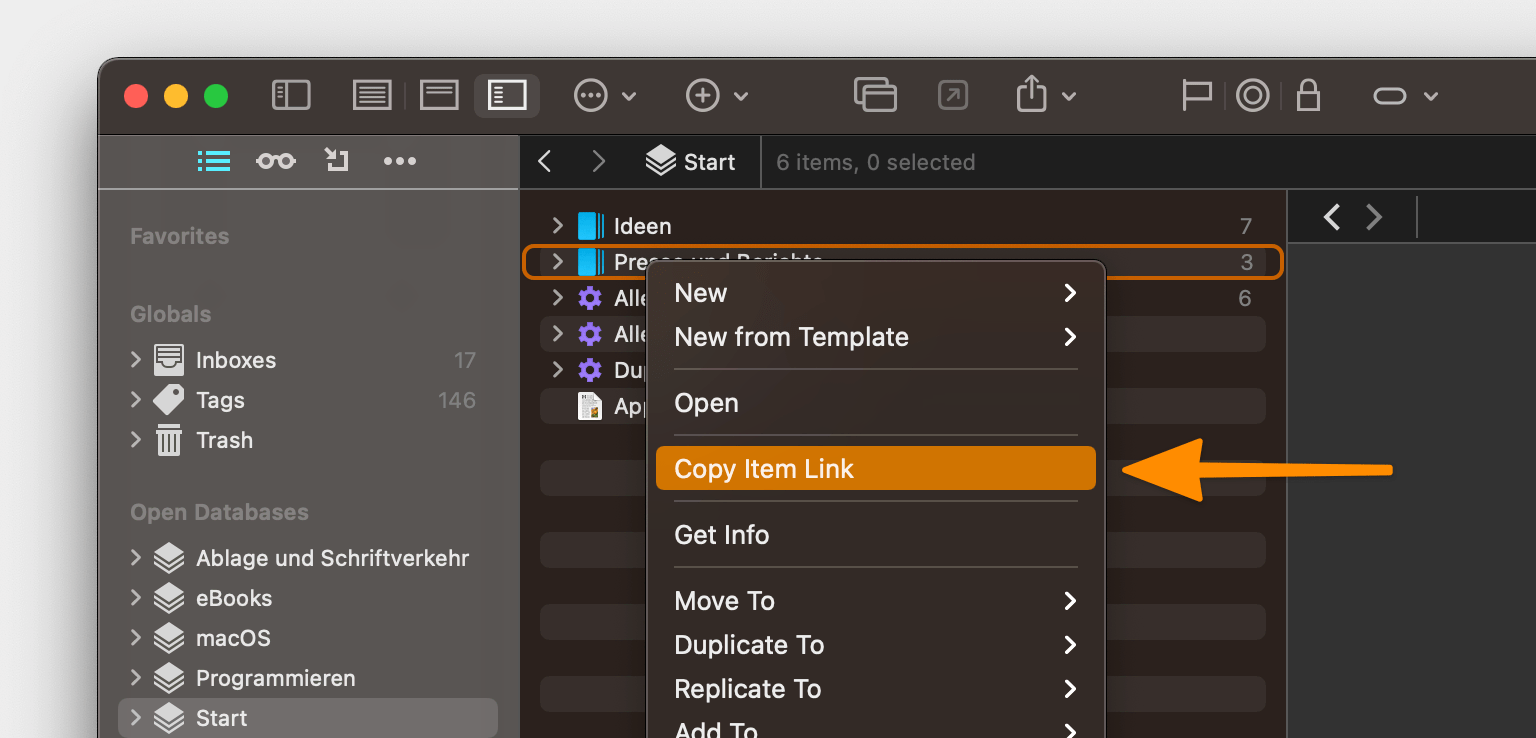
Task: Open the label pill dropdown
Action: 1405,96
